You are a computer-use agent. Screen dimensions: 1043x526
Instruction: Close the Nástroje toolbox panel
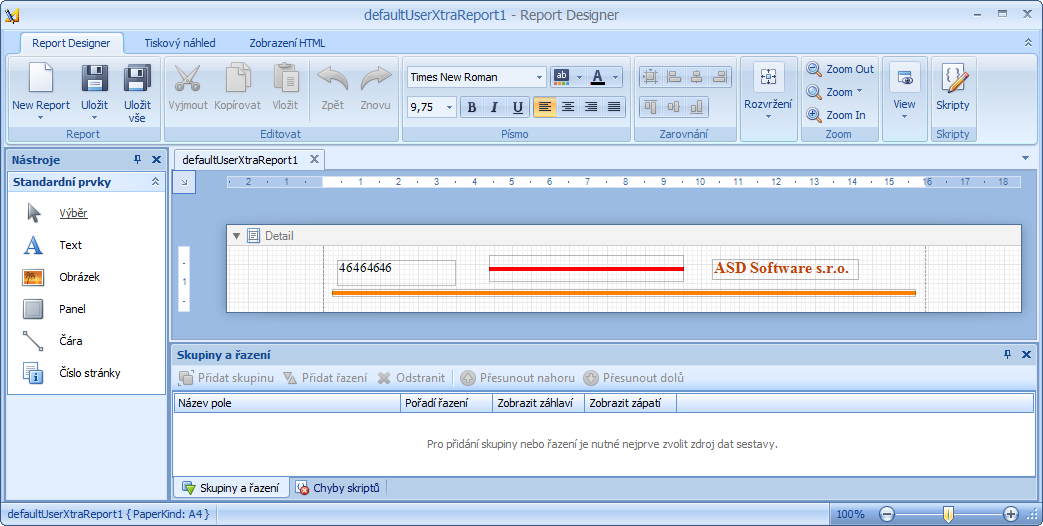[156, 160]
